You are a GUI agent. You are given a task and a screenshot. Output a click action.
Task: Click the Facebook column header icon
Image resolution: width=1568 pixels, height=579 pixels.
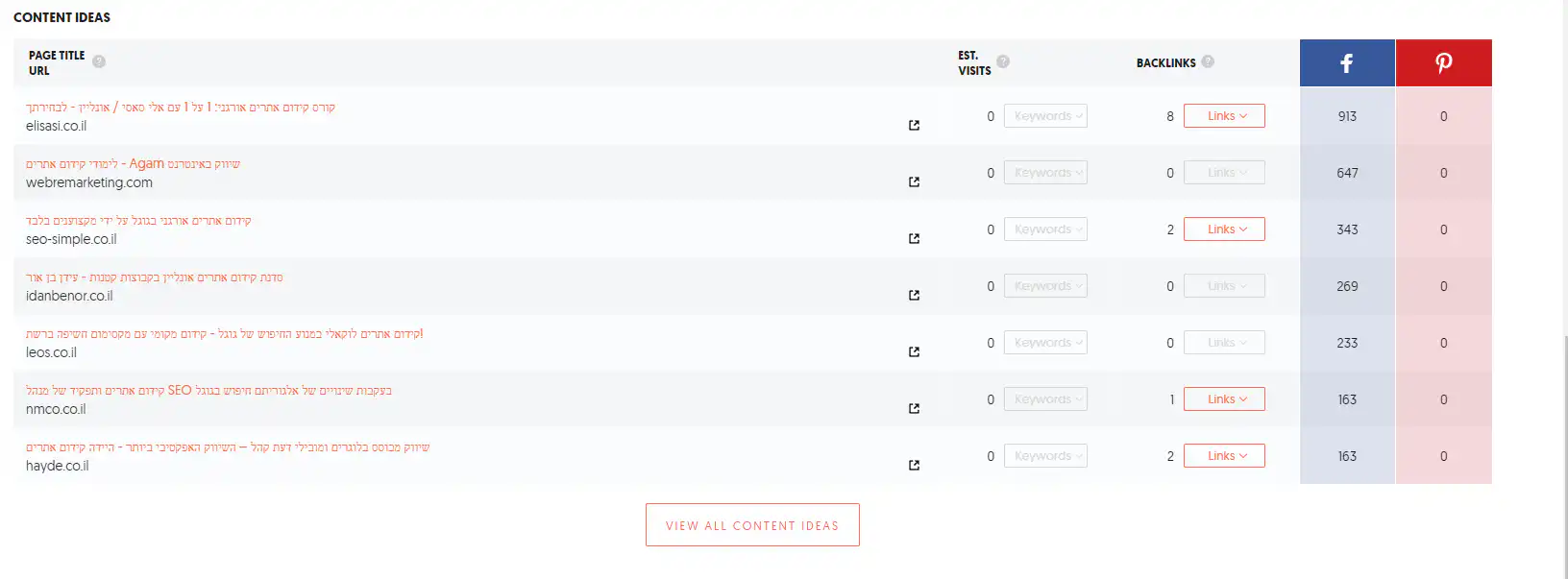(1347, 63)
